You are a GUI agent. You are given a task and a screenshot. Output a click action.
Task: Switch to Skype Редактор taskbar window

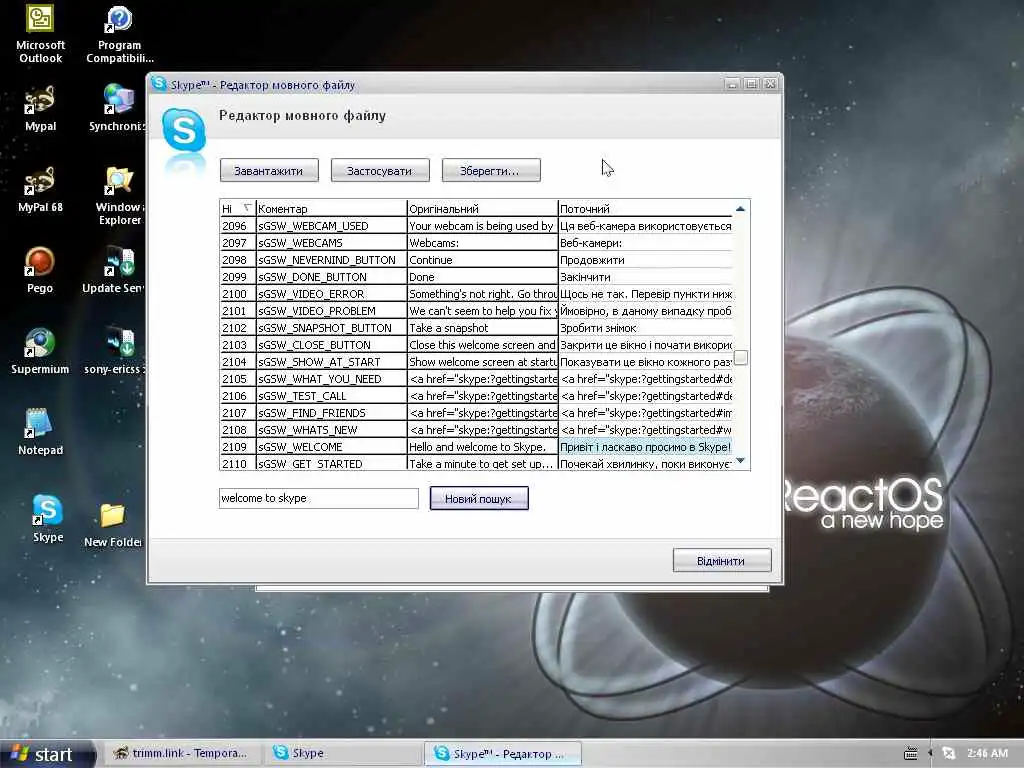pos(503,754)
